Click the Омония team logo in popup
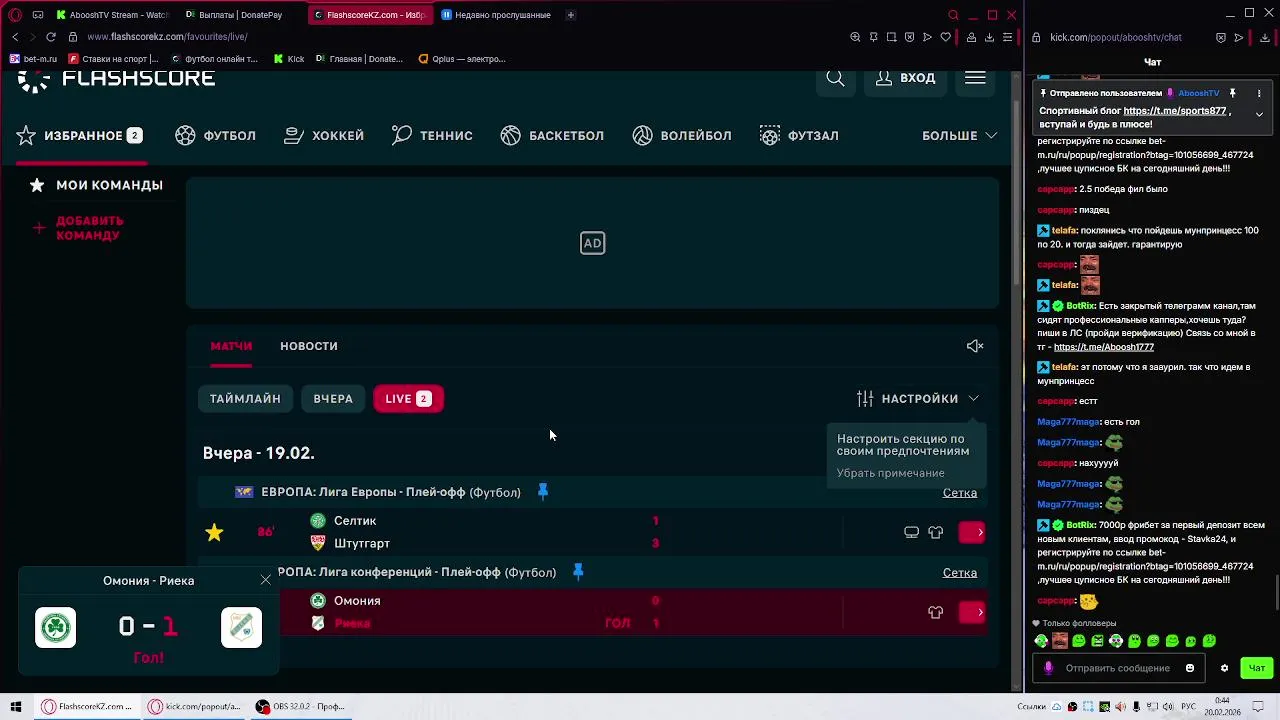The width and height of the screenshot is (1280, 720). (x=55, y=627)
